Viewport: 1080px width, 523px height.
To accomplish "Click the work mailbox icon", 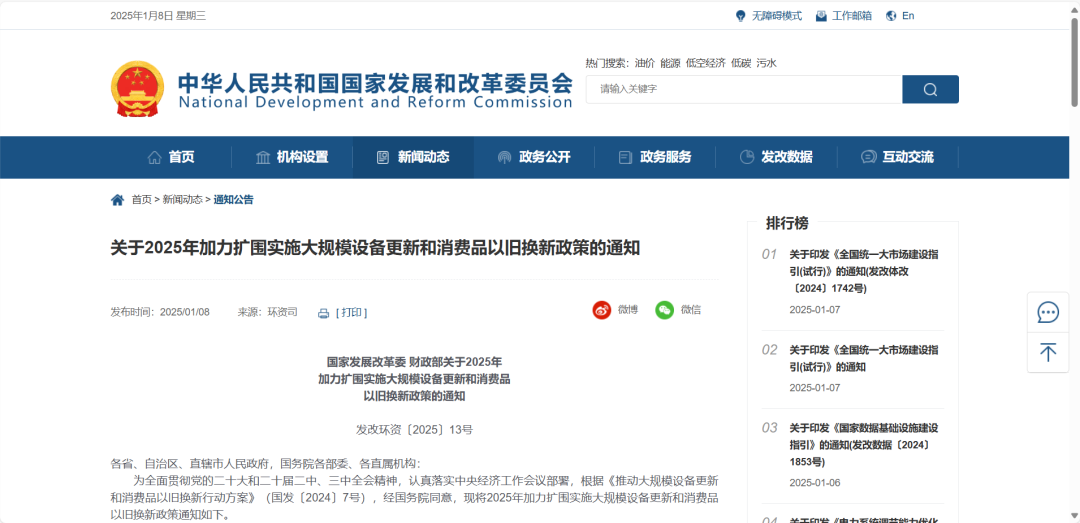I will point(821,15).
